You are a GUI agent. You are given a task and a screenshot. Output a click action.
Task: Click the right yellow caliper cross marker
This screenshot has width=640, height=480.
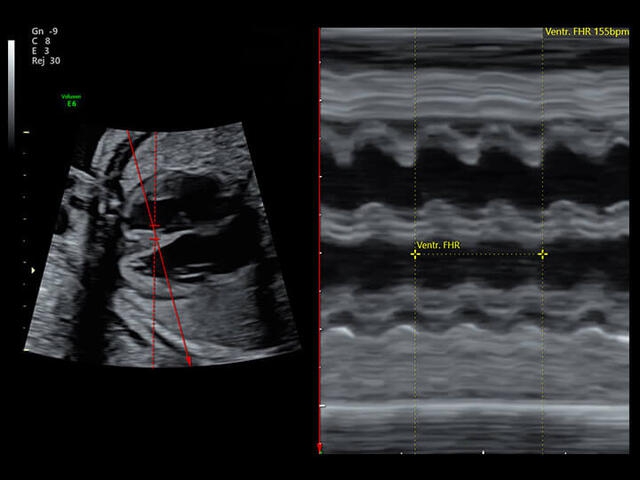tap(543, 254)
